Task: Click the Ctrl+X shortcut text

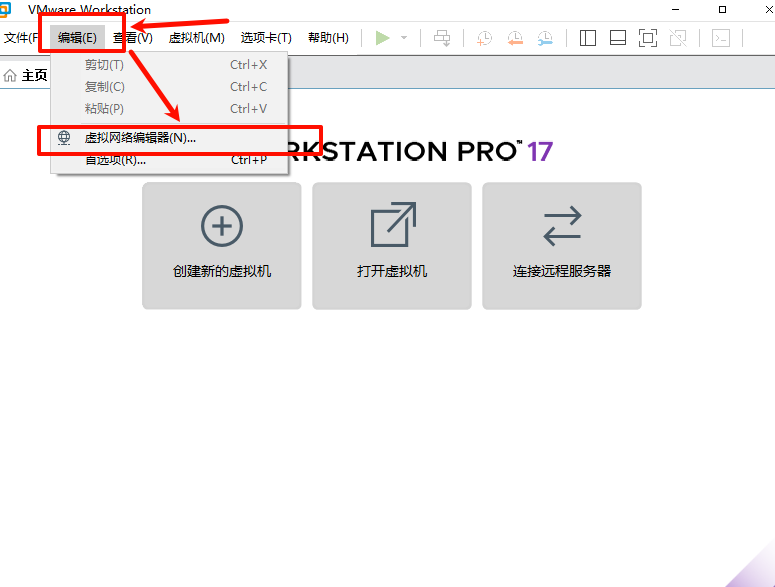Action: coord(249,65)
